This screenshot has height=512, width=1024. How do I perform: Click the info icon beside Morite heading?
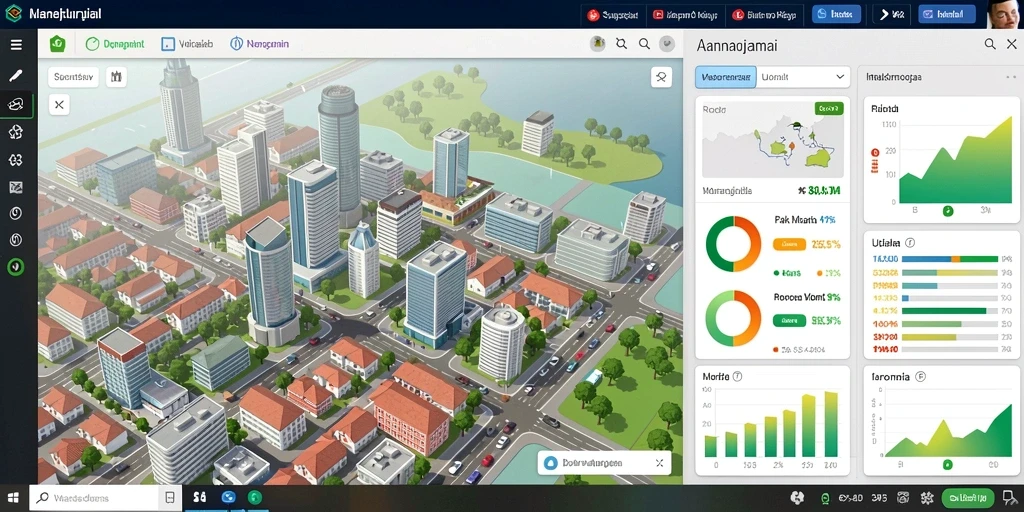pyautogui.click(x=737, y=376)
